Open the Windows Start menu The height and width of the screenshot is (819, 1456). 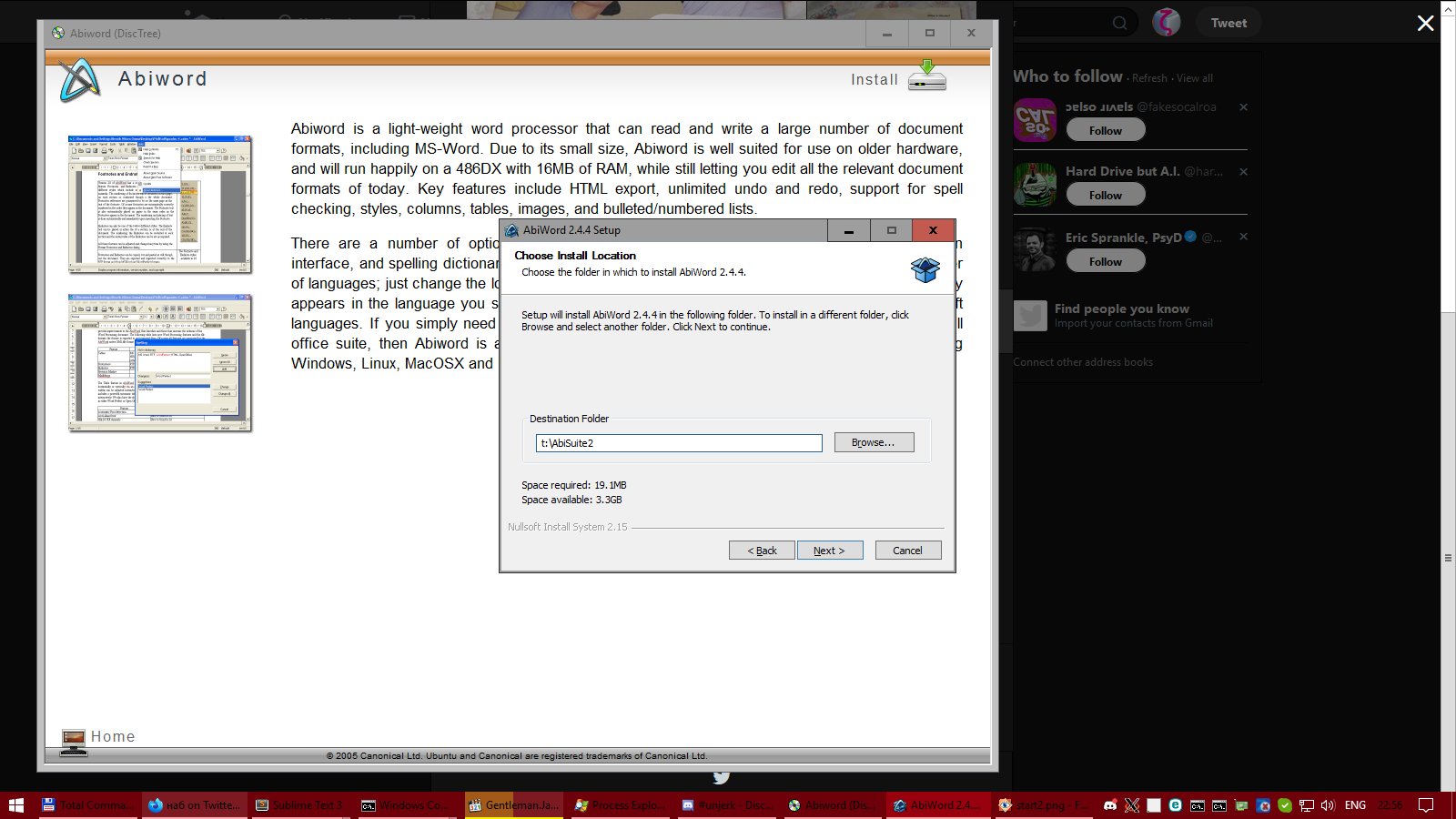[x=15, y=805]
